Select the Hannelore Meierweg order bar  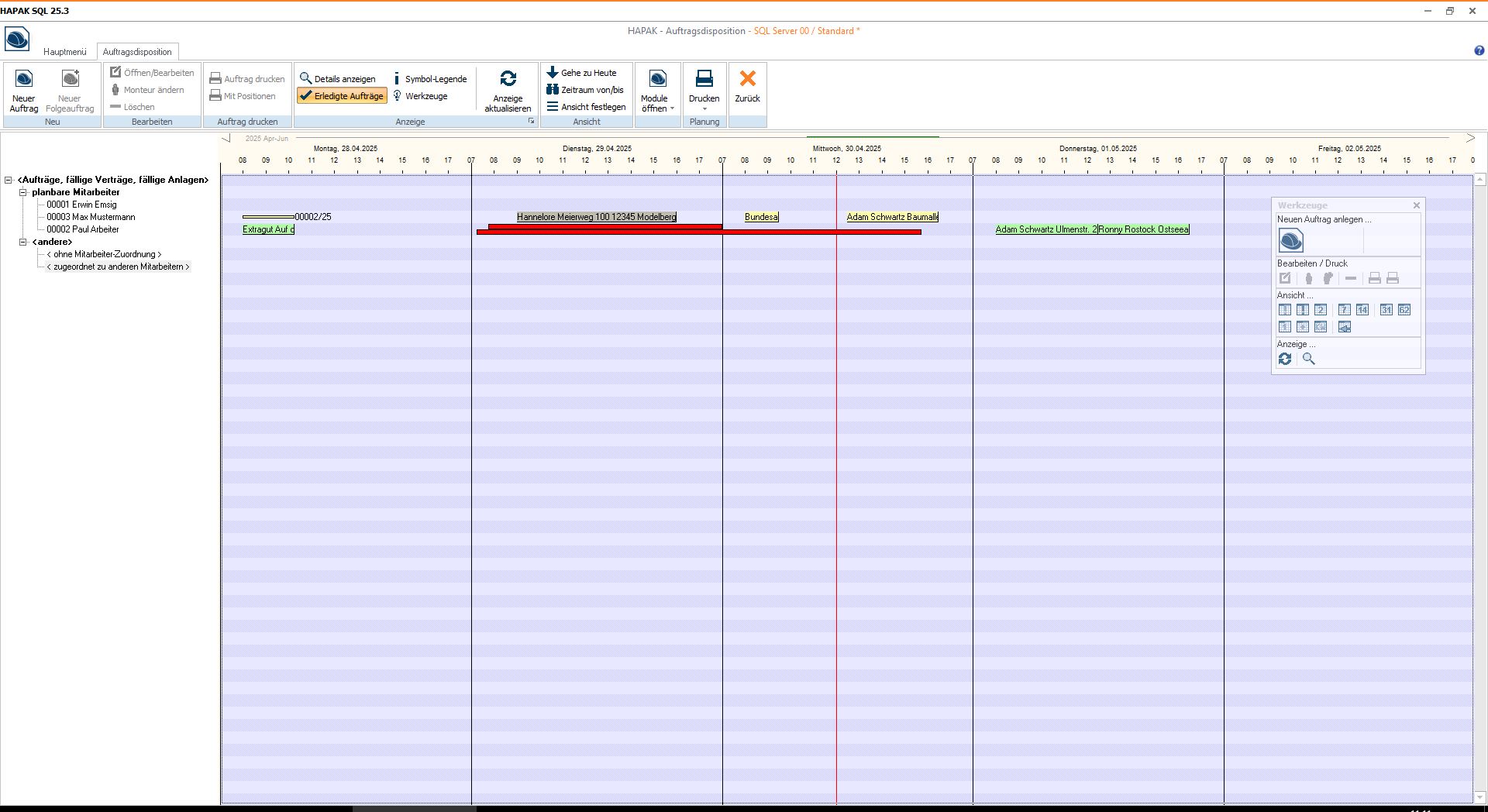596,217
